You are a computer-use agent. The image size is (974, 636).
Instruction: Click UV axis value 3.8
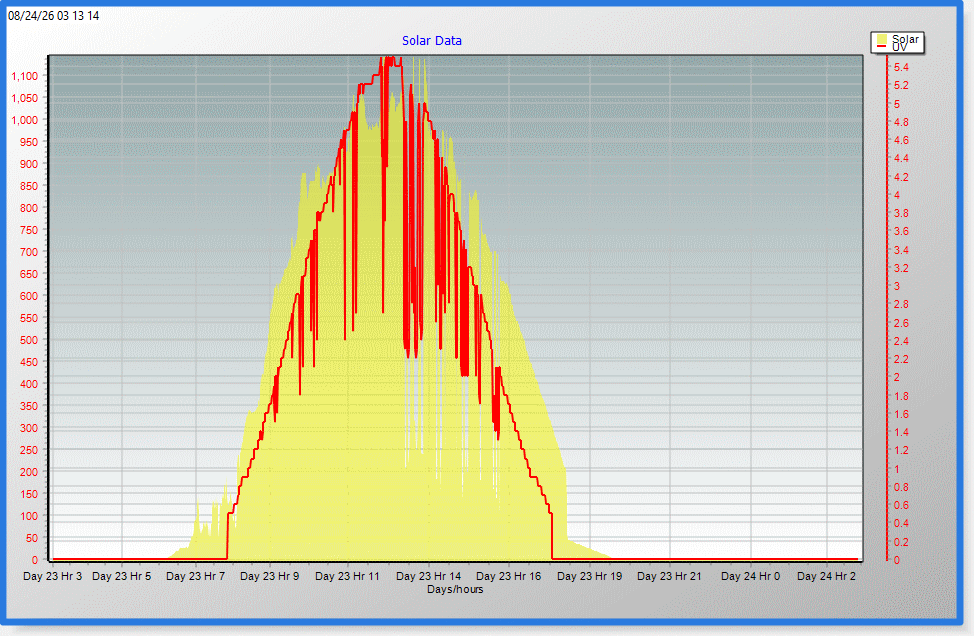click(x=901, y=214)
